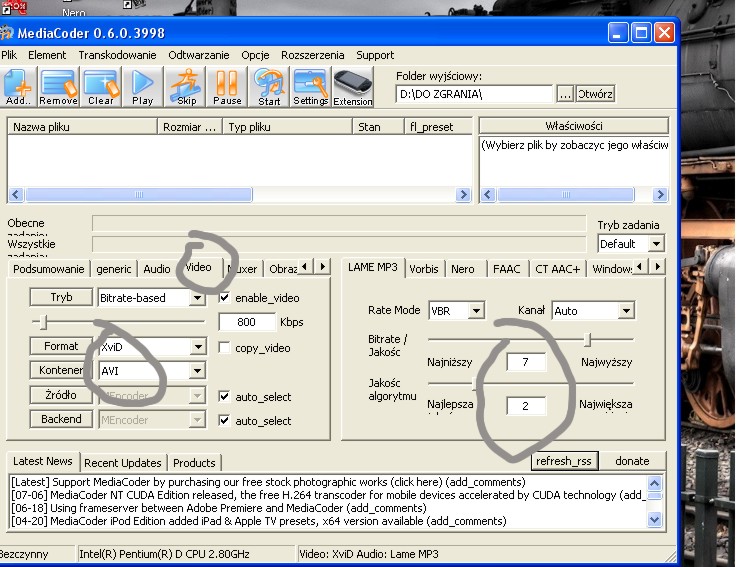Image resolution: width=756 pixels, height=567 pixels.
Task: Switch to the generic tab
Action: click(113, 269)
